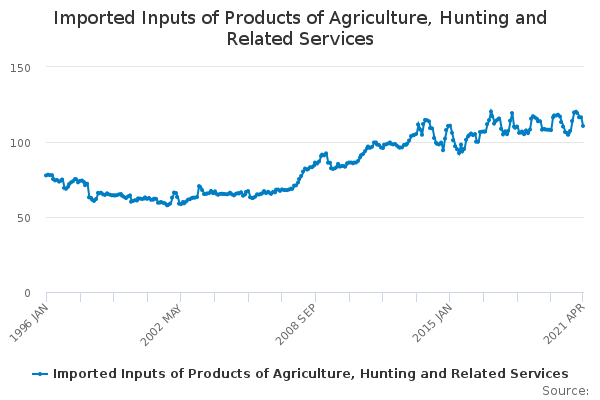Click the chart title text
Viewport: 600px width, 400px height.
pyautogui.click(x=300, y=28)
